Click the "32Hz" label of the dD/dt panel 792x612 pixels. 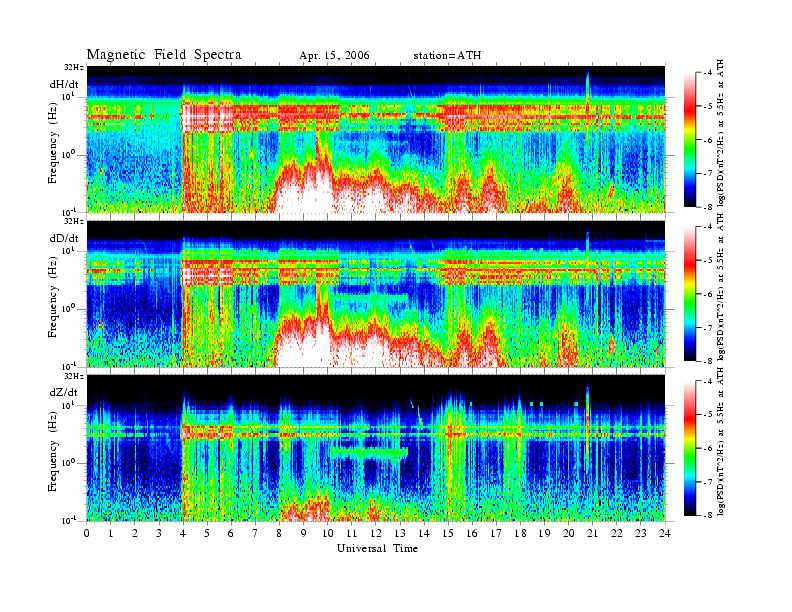[74, 221]
